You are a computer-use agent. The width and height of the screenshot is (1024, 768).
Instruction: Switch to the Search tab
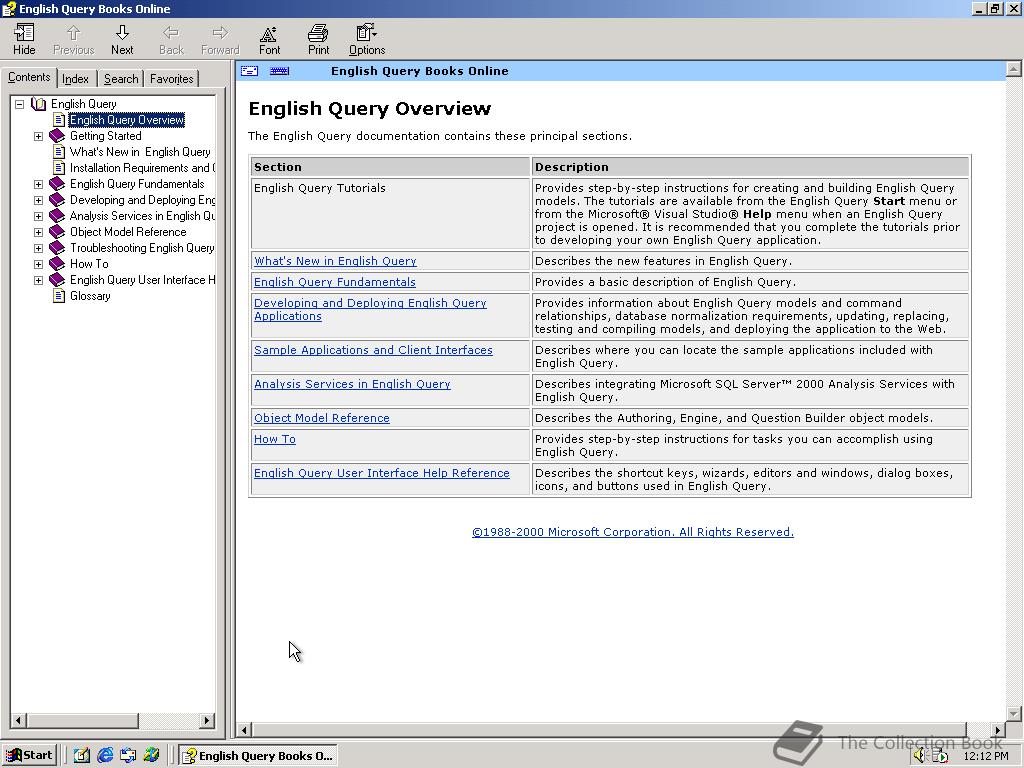click(x=120, y=78)
